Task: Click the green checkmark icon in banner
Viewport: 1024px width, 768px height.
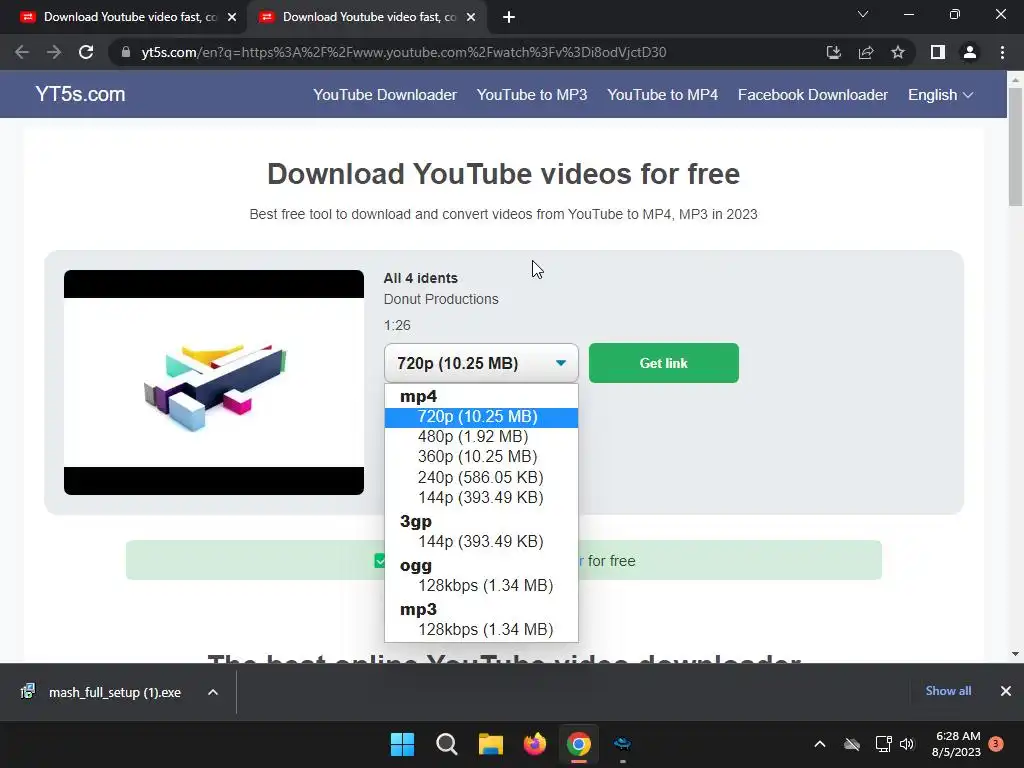Action: (379, 560)
